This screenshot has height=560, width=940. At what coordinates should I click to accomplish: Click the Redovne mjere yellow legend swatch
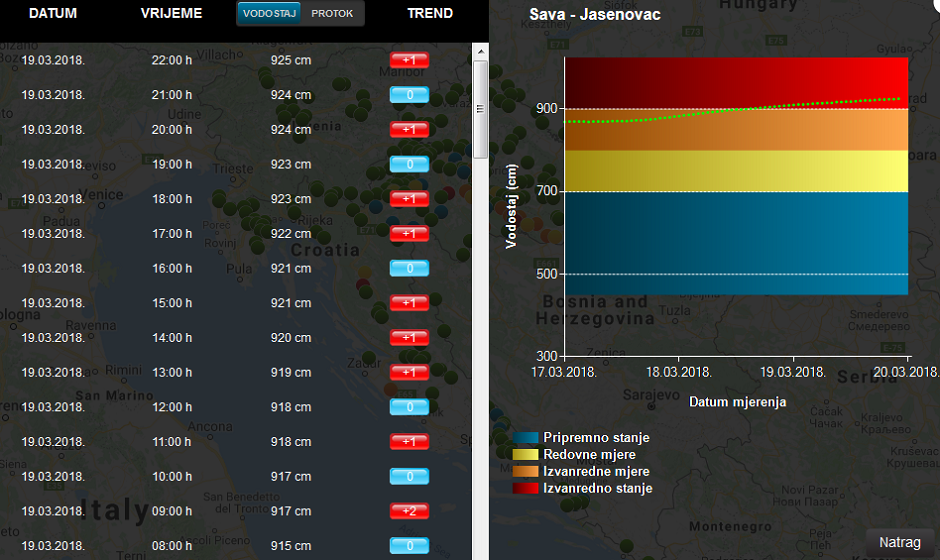point(526,455)
